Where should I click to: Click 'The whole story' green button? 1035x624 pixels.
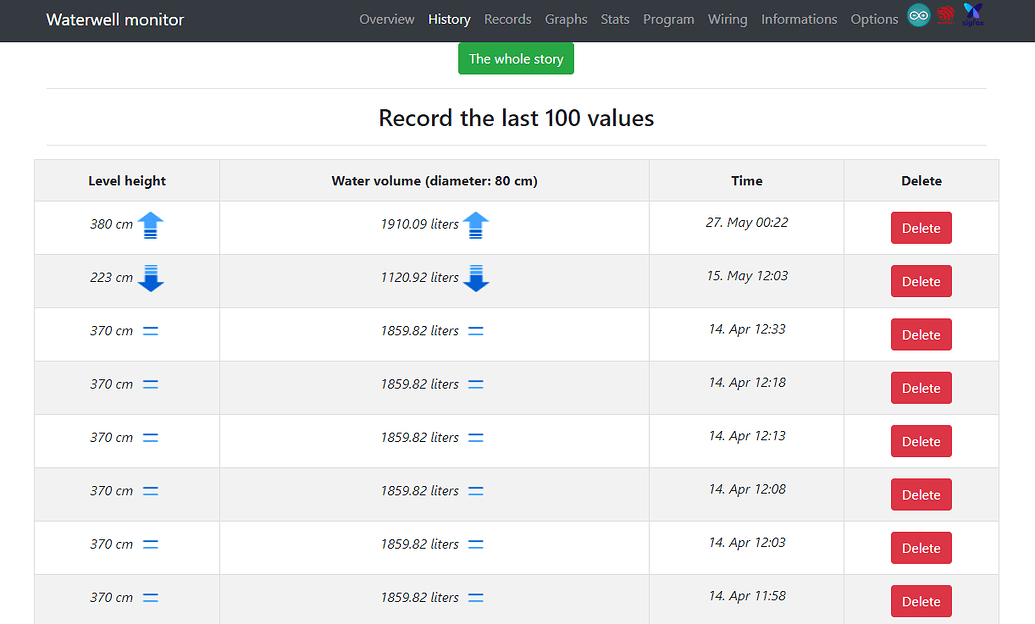(516, 58)
